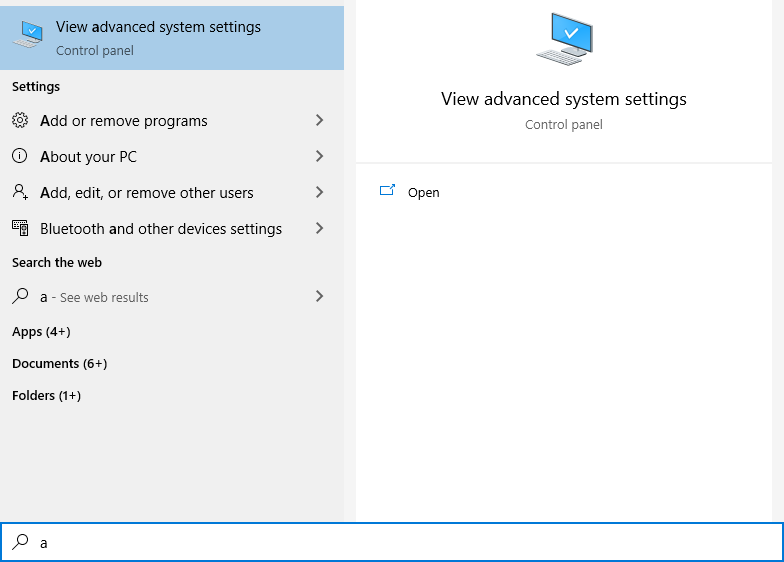Screen dimensions: 784x562
Task: Open the Bluetooth and other devices settings result
Action: pos(161,229)
